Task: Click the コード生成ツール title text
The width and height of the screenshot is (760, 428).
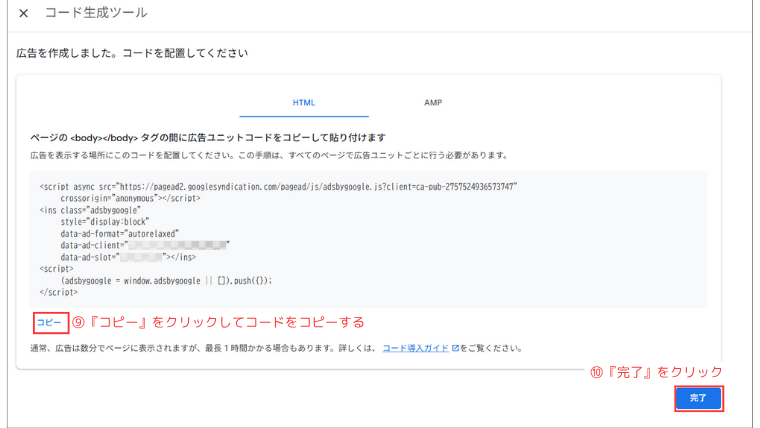Action: (x=96, y=13)
